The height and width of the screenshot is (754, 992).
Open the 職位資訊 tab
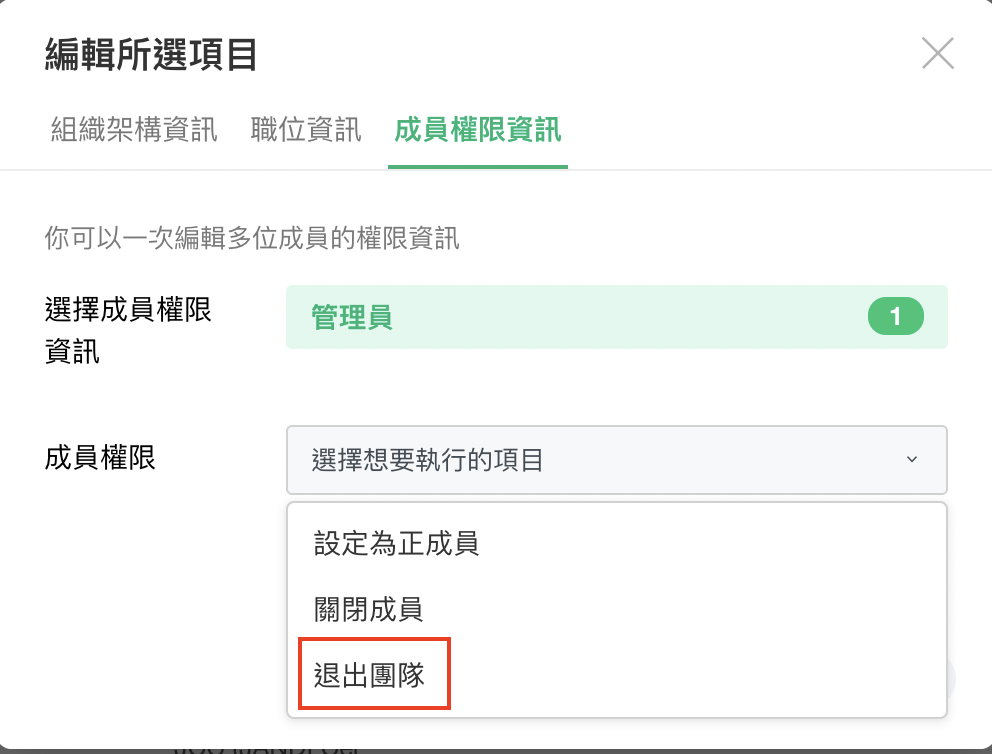click(306, 130)
